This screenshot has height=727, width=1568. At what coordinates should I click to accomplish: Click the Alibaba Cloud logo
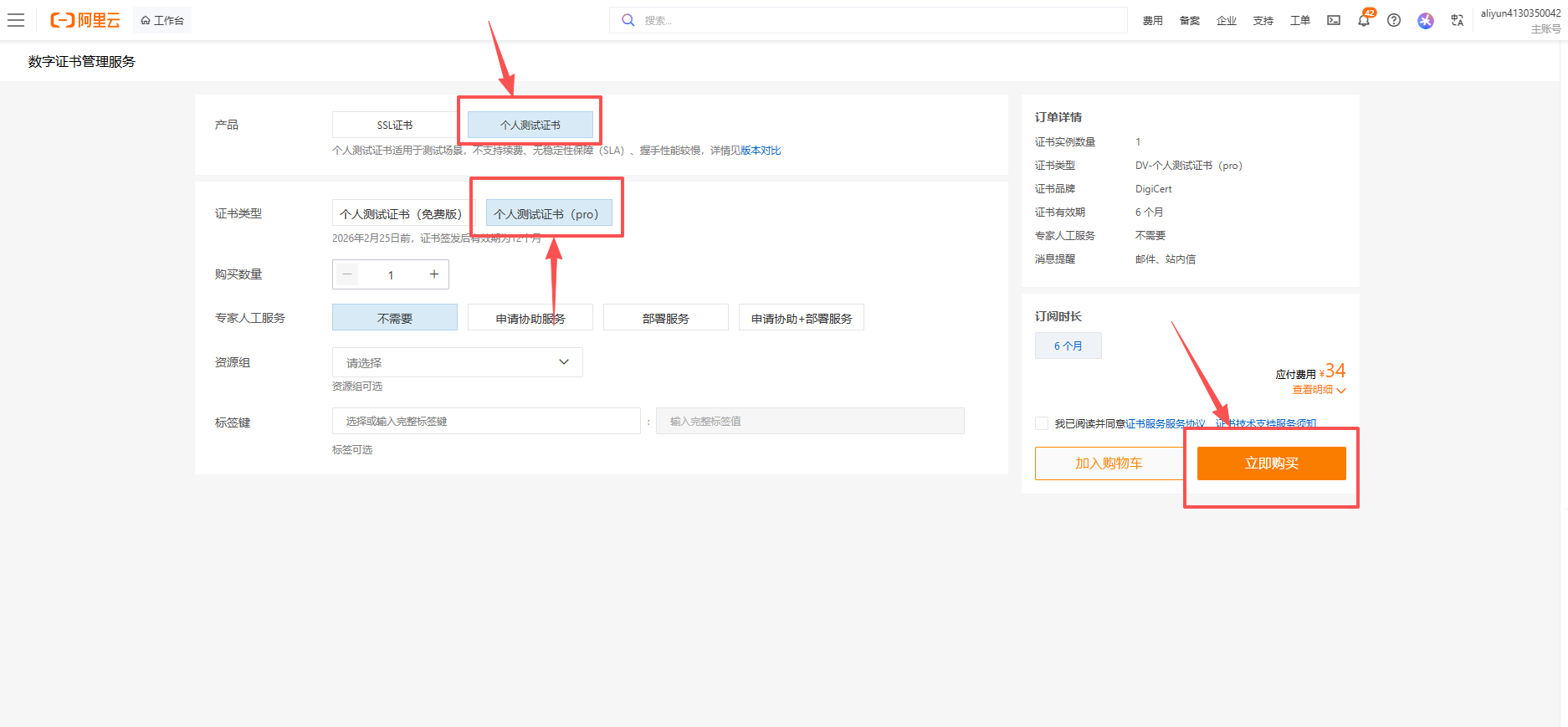tap(85, 20)
